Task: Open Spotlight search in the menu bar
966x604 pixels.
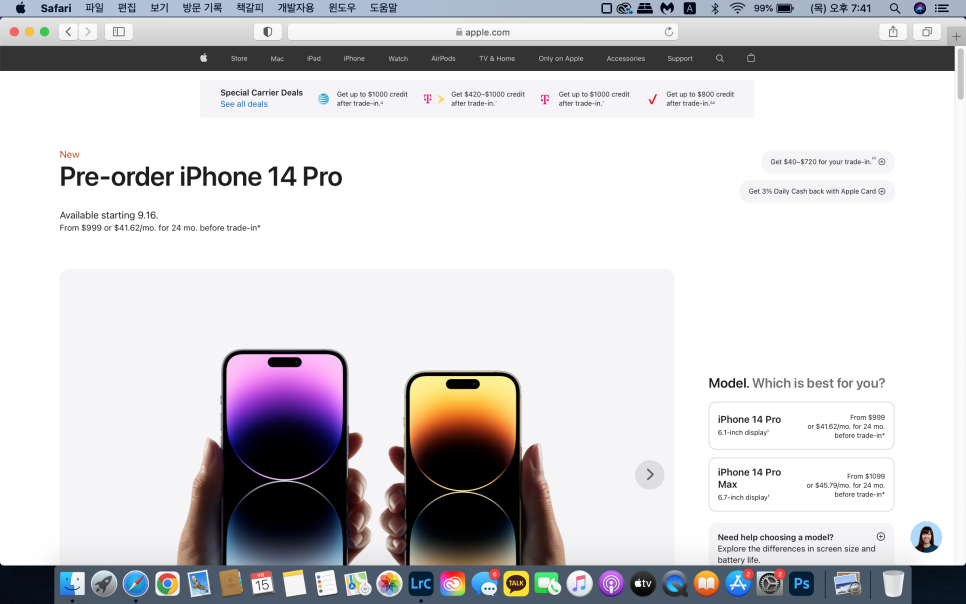Action: coord(895,8)
